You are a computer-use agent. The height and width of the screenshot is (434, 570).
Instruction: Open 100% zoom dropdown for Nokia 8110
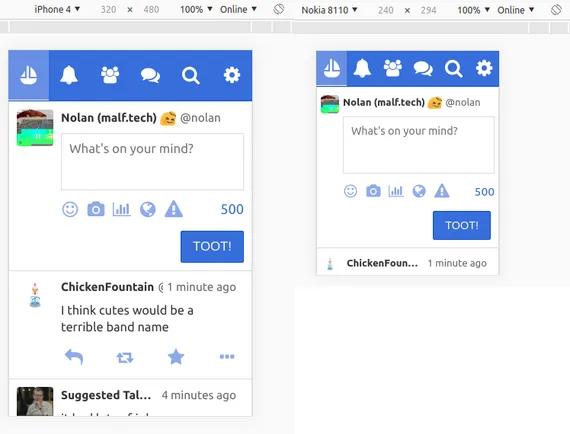pyautogui.click(x=474, y=10)
